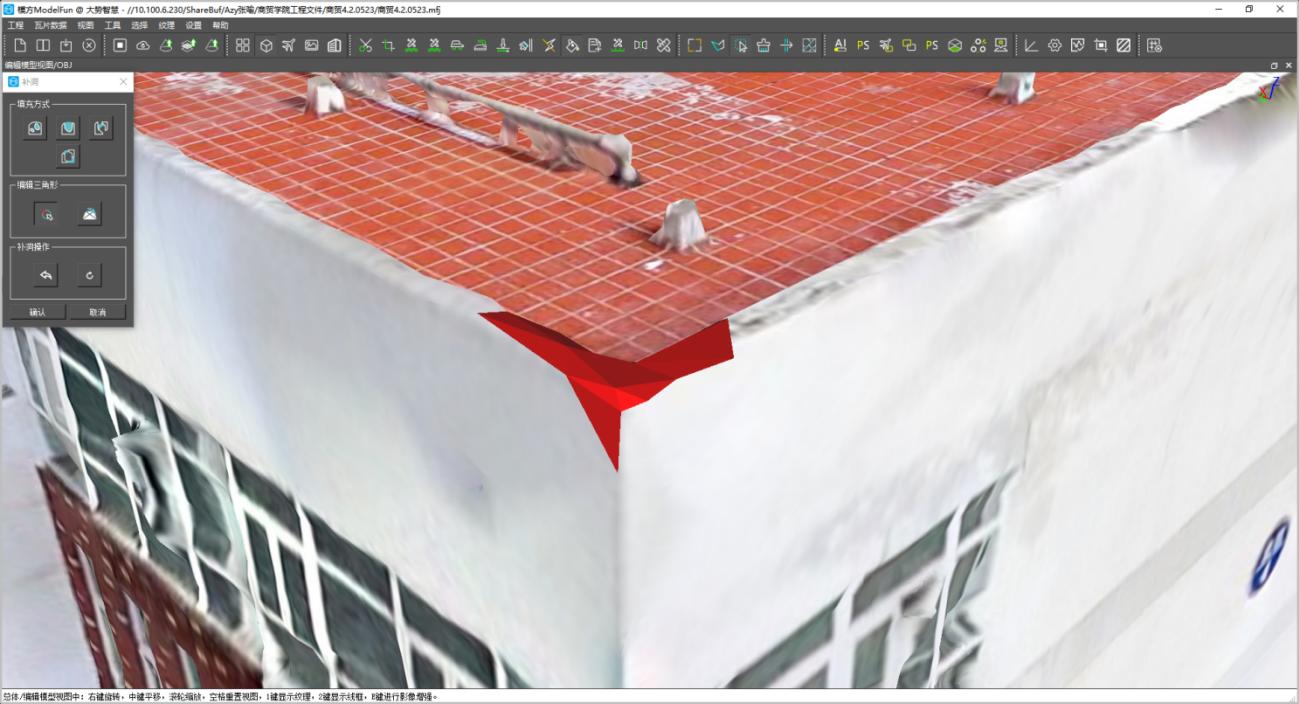Open the 选择 menu

click(139, 25)
